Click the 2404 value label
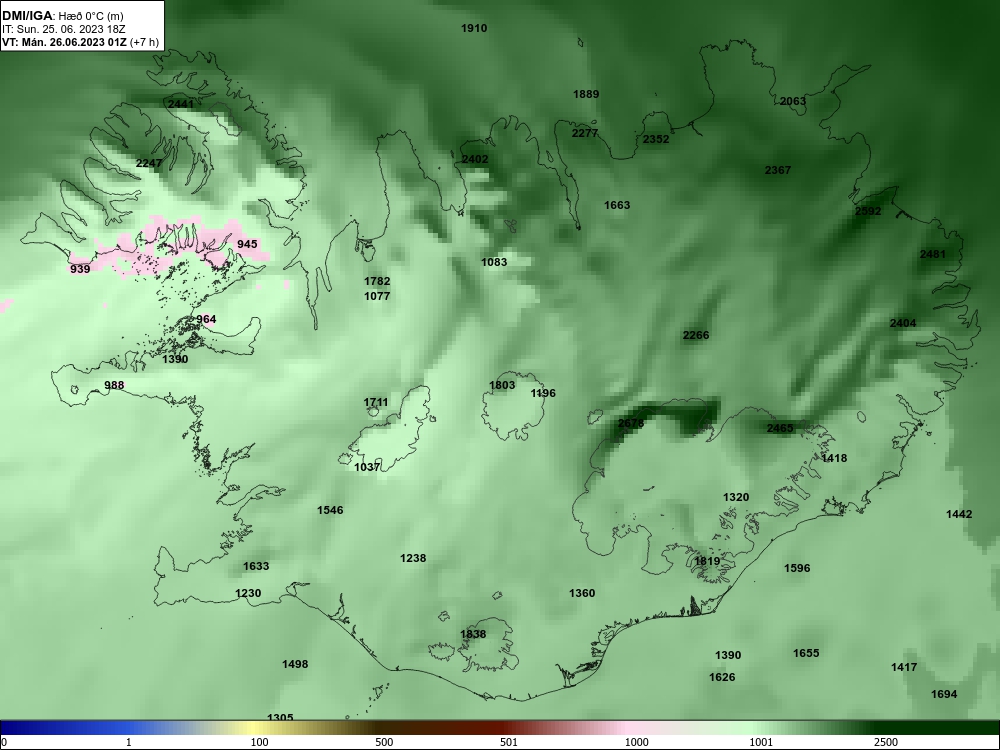Viewport: 1000px width, 750px height. (x=903, y=323)
